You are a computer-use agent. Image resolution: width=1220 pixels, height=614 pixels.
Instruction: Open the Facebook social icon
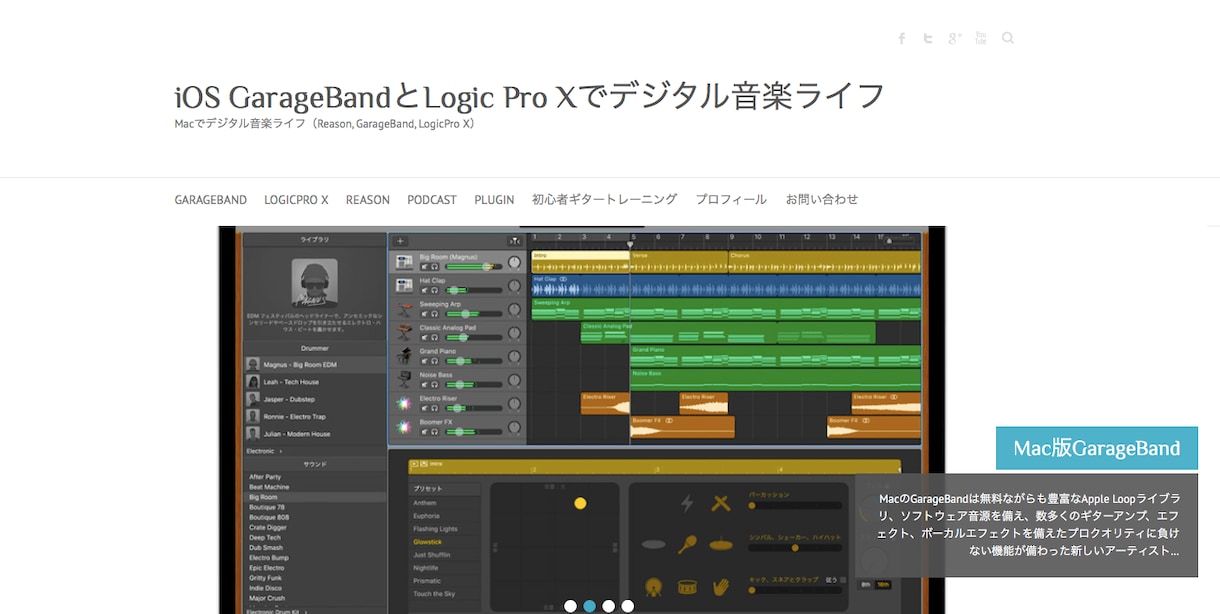901,38
